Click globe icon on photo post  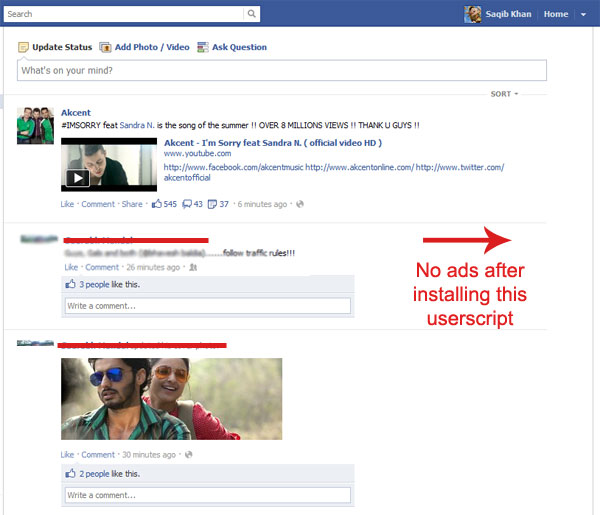[x=189, y=455]
